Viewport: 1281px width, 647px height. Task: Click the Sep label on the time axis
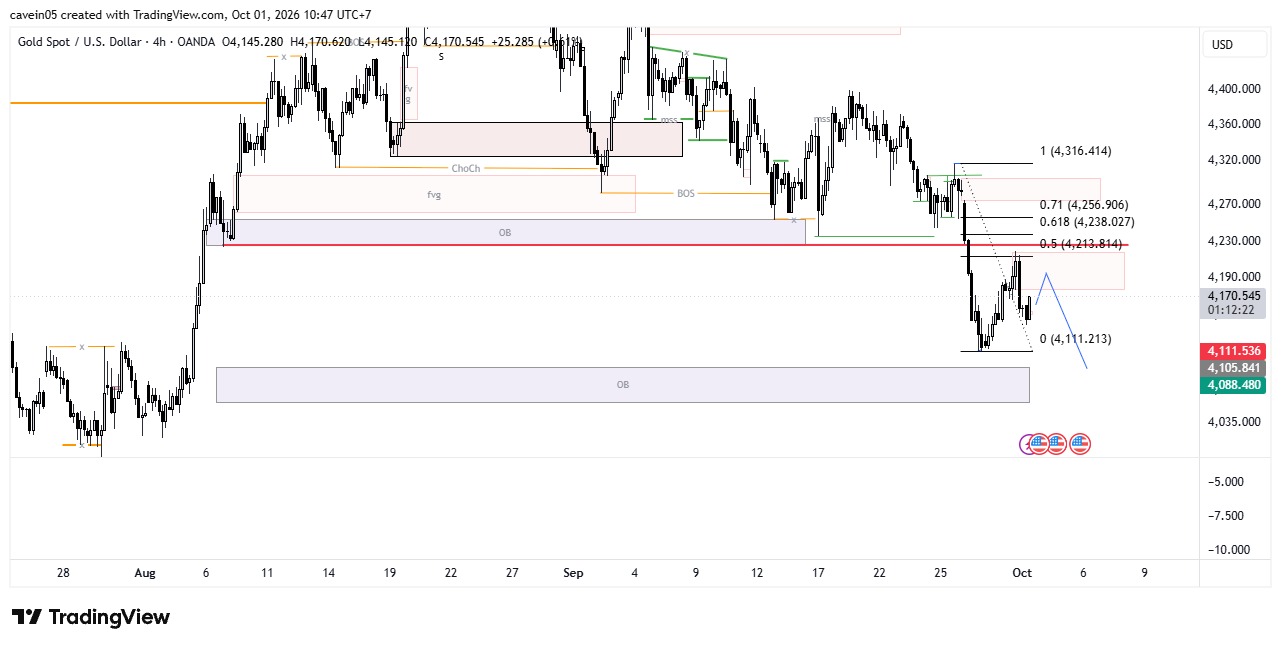(x=573, y=573)
